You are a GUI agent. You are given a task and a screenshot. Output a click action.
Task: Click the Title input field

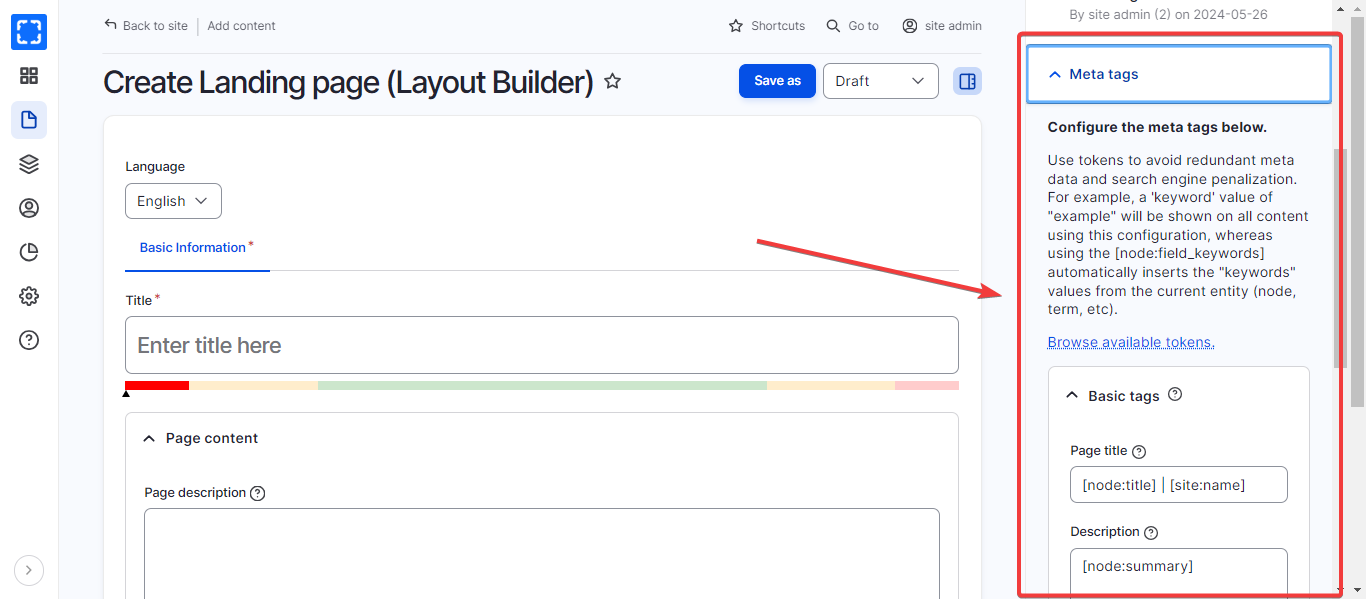(x=541, y=345)
